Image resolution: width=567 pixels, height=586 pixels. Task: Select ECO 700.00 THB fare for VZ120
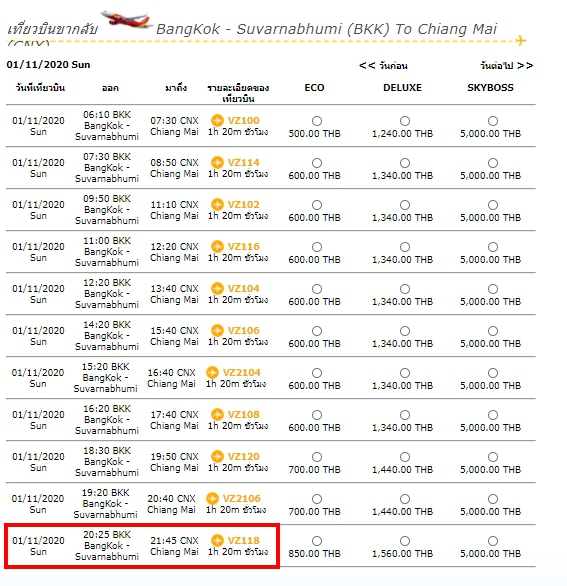pos(317,457)
